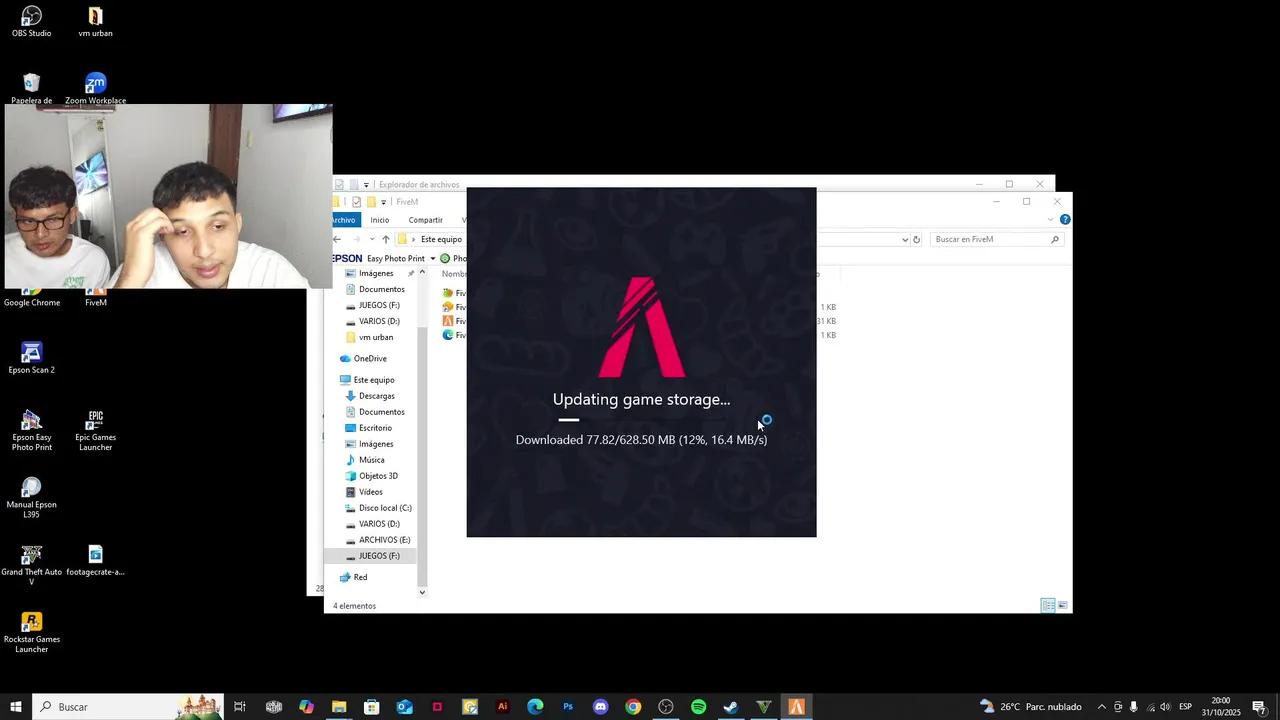Image resolution: width=1280 pixels, height=720 pixels.
Task: Open recent locations dropdown in Explorer
Action: tap(372, 240)
